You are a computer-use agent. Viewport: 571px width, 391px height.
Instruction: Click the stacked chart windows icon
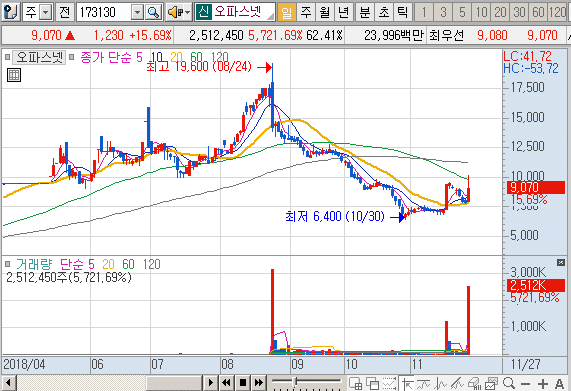491,383
